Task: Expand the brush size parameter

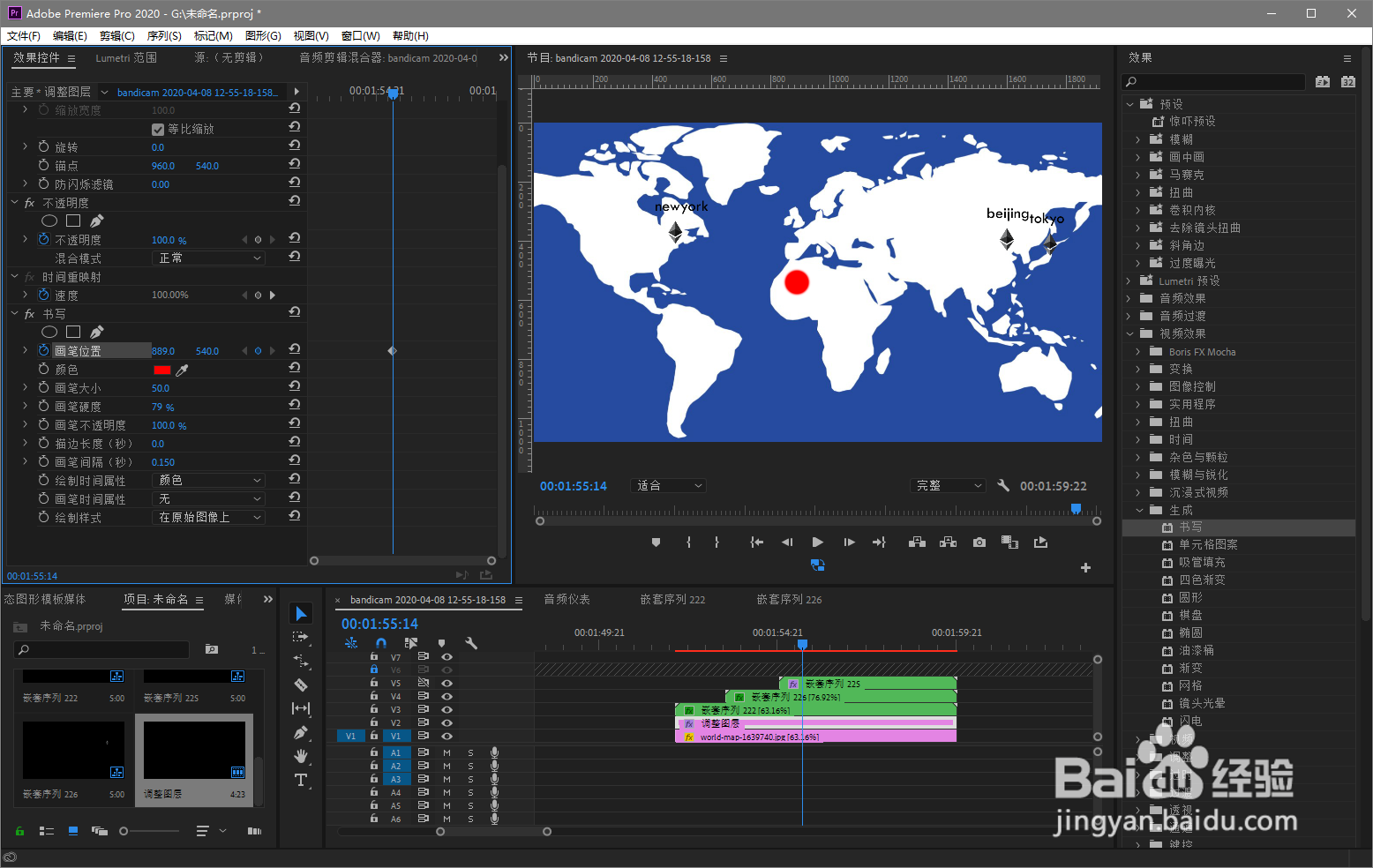Action: point(25,387)
